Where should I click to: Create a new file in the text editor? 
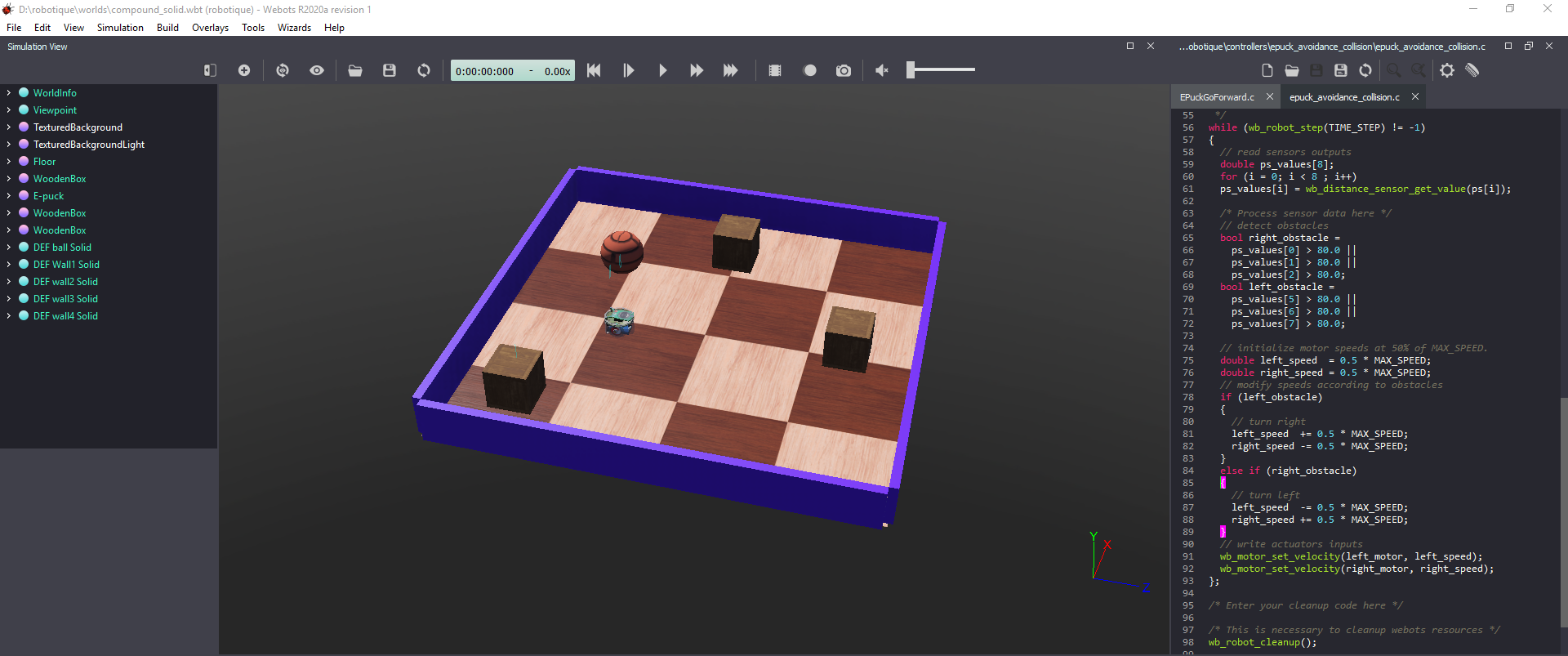click(1267, 71)
